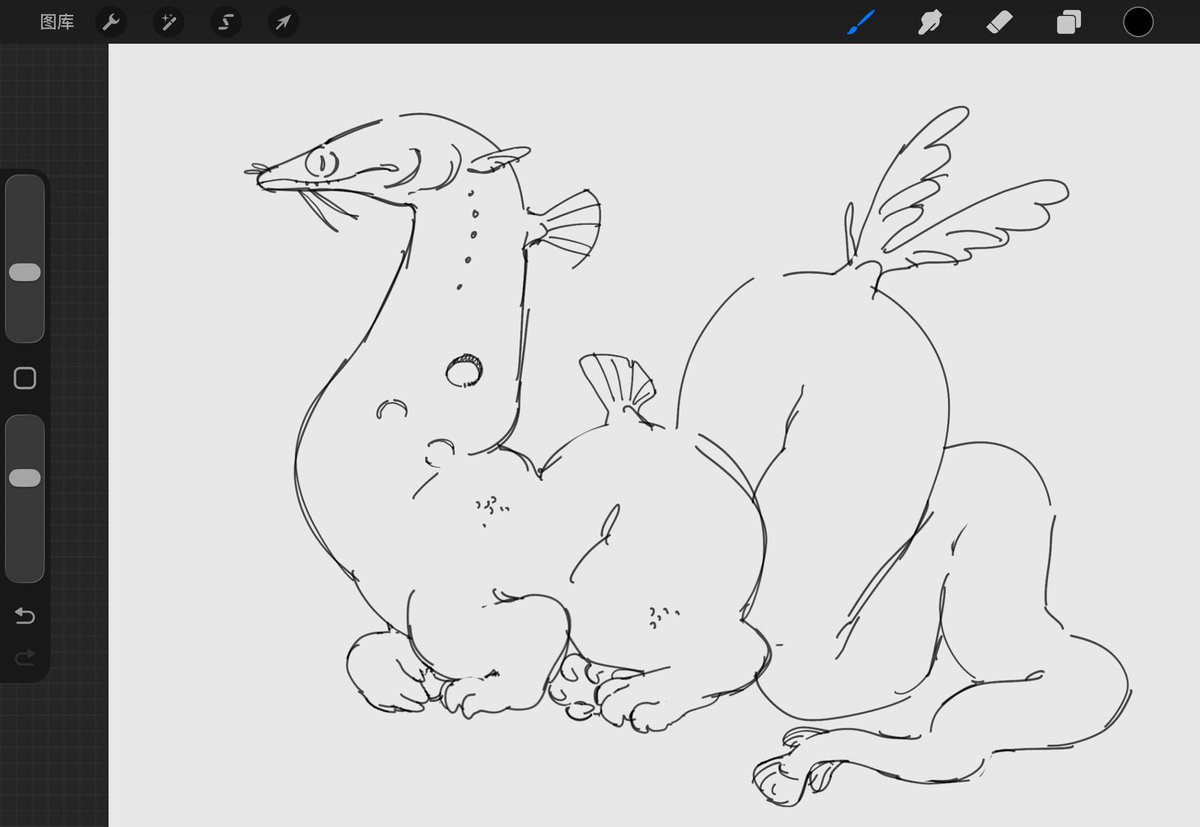
Task: Redo the last undone stroke
Action: tap(25, 657)
